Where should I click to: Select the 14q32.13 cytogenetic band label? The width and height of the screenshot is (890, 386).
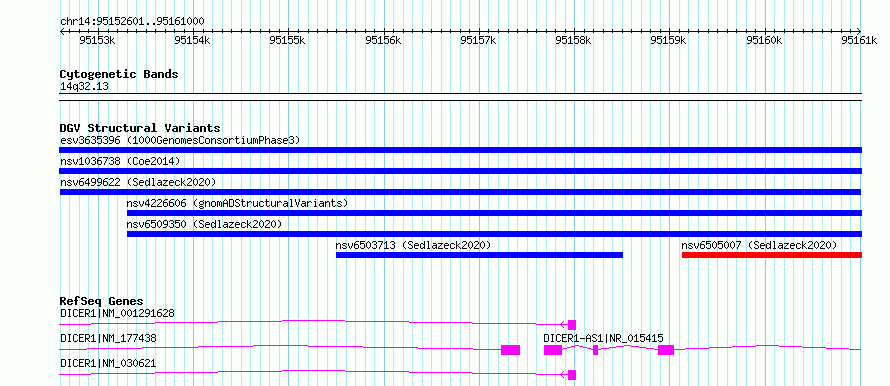[84, 87]
